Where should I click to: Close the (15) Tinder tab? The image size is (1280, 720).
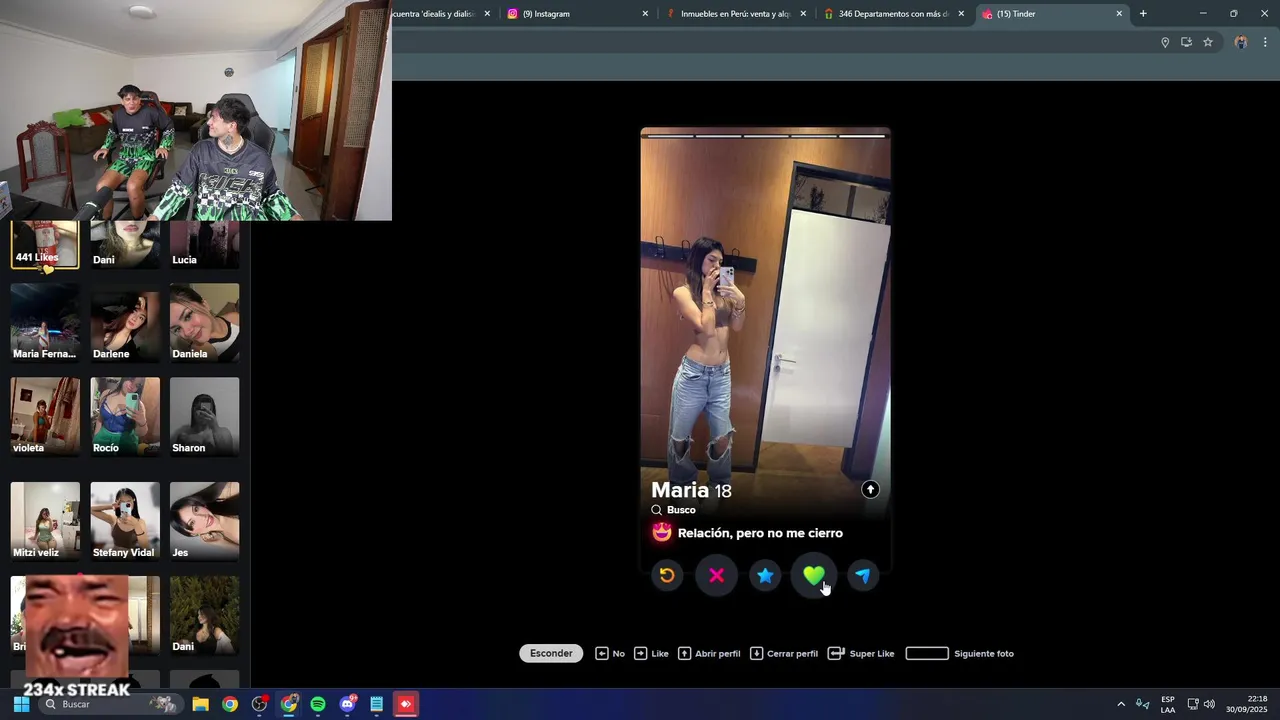click(1119, 14)
